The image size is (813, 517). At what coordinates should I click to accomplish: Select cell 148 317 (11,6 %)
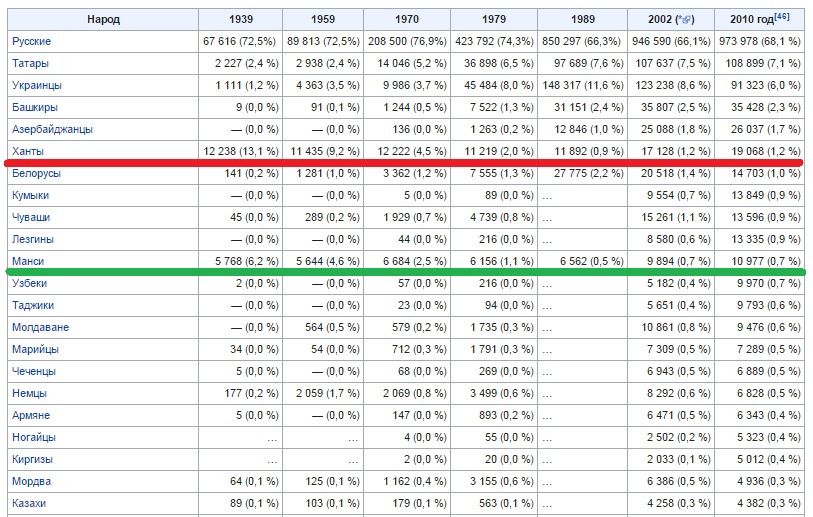coord(582,86)
